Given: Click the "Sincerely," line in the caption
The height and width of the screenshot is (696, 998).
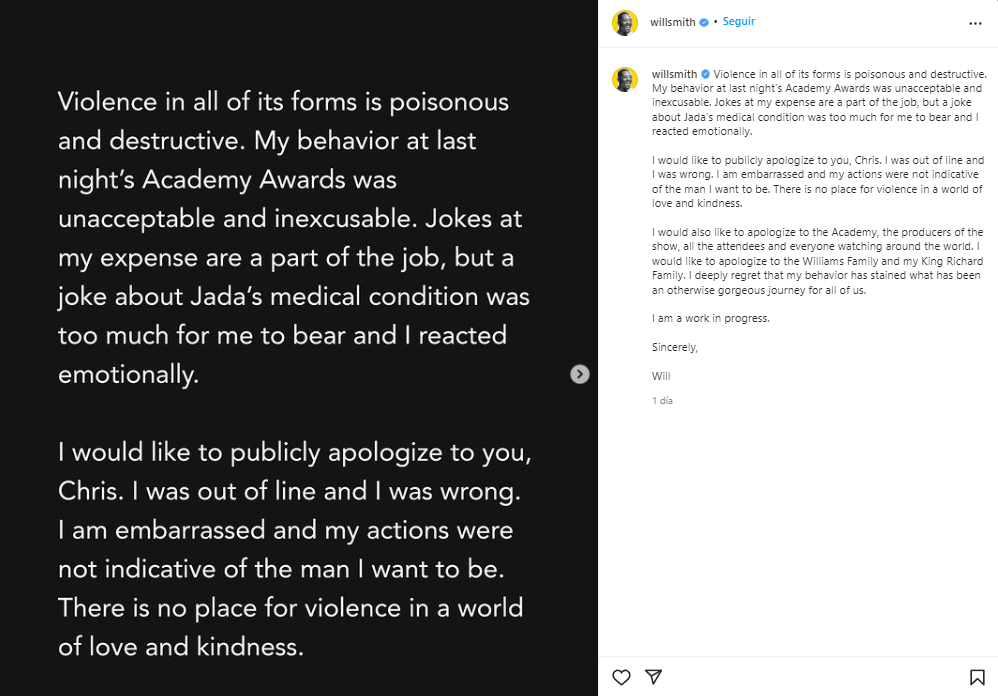Looking at the screenshot, I should coord(675,348).
